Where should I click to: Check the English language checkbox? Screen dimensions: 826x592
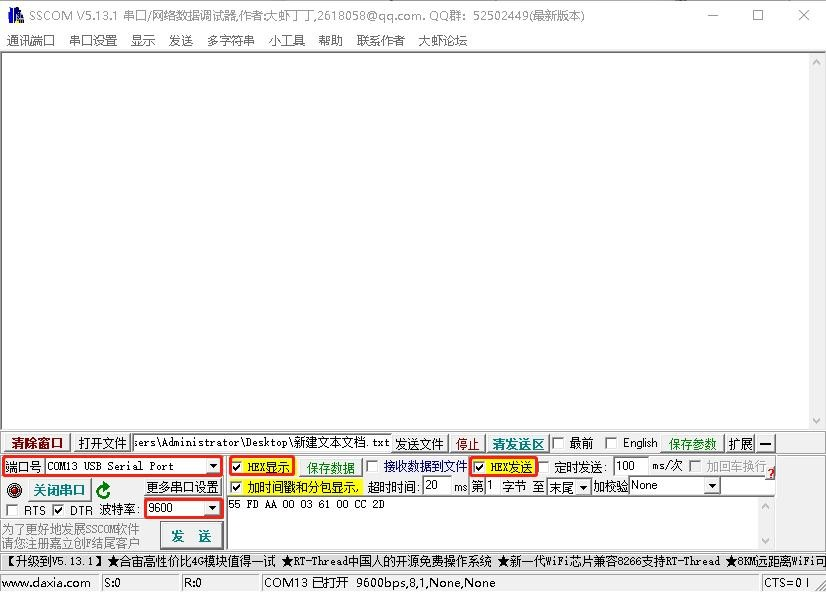(611, 443)
